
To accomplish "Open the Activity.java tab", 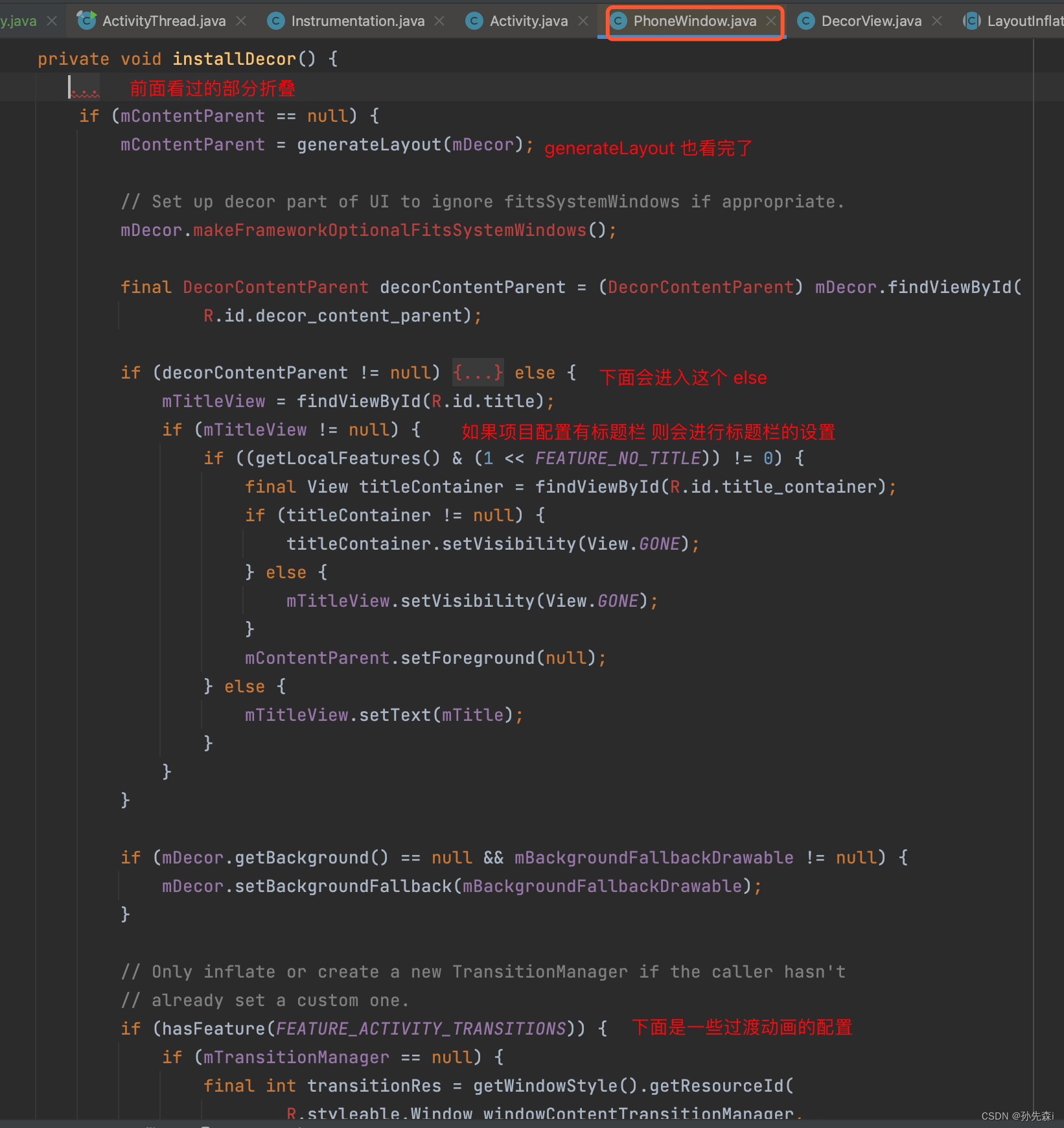I will [529, 21].
